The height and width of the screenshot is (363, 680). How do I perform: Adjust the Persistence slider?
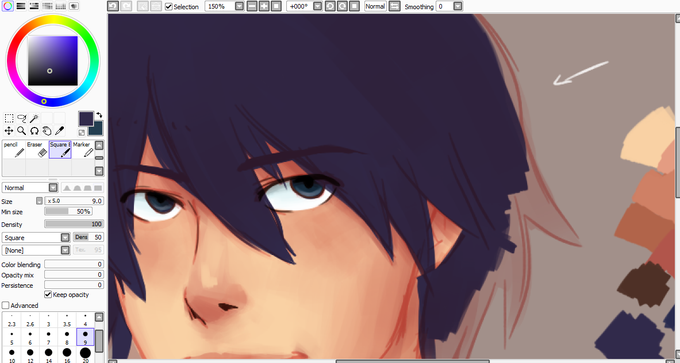click(74, 285)
